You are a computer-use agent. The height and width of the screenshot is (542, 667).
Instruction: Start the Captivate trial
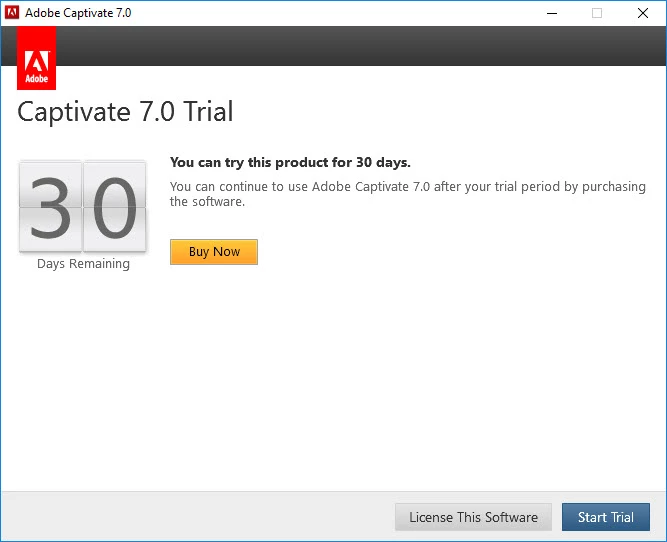point(606,517)
